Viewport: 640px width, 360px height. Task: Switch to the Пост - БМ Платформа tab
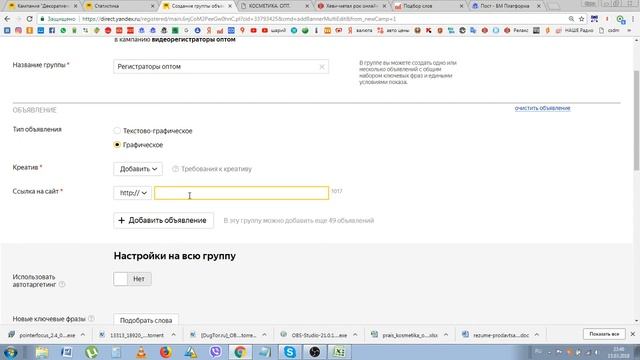point(505,6)
